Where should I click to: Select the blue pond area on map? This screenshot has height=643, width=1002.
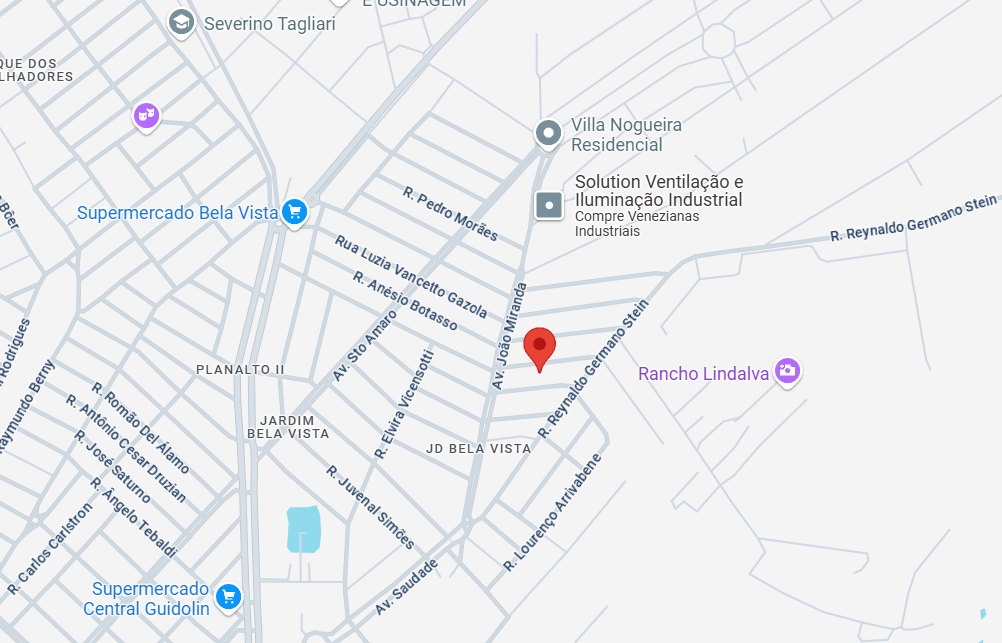304,529
